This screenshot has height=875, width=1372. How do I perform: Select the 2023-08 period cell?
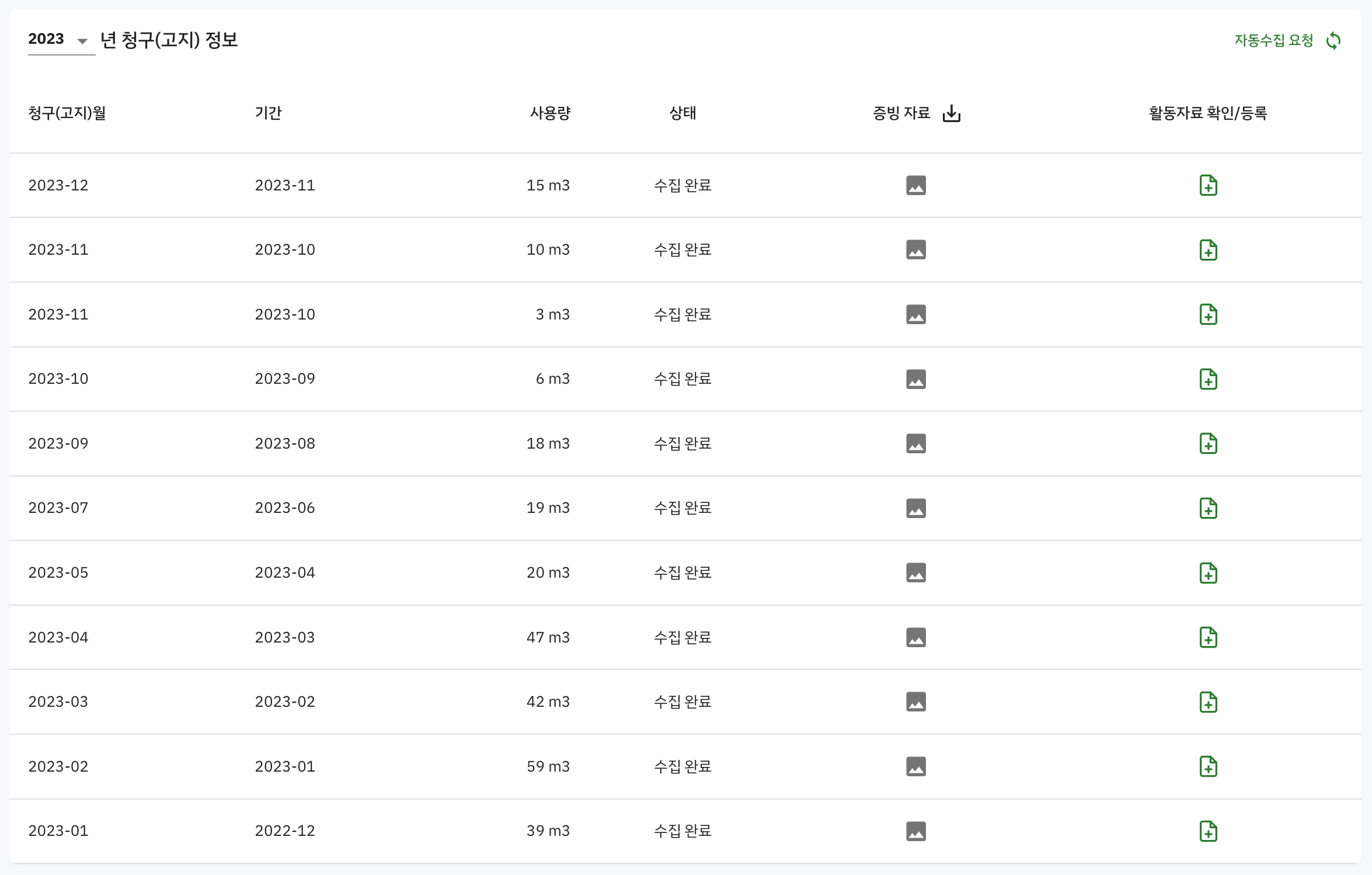tap(285, 444)
